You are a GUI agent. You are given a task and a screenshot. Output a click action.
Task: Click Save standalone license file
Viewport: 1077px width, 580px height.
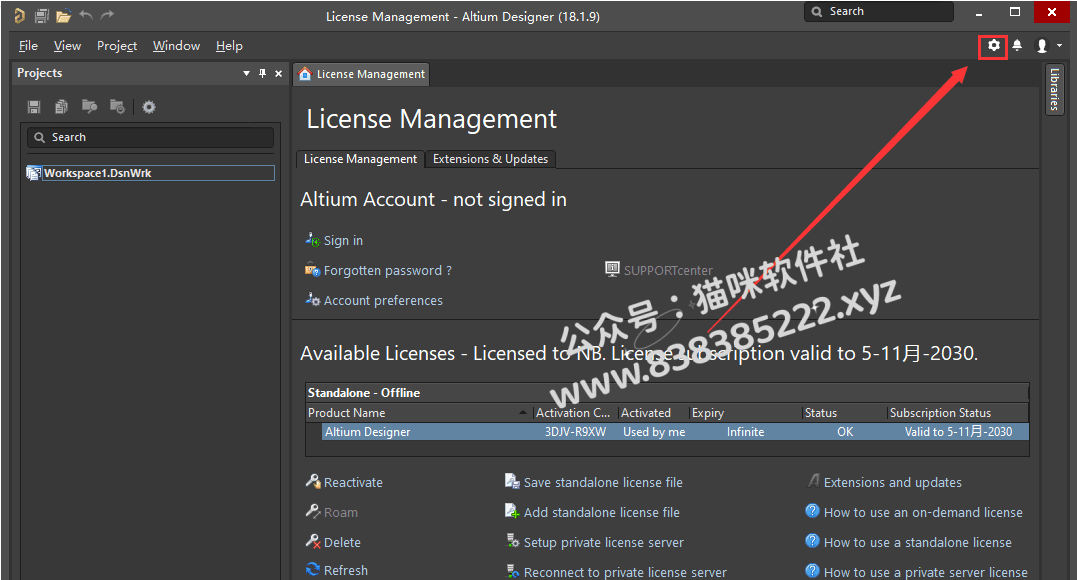coord(603,482)
